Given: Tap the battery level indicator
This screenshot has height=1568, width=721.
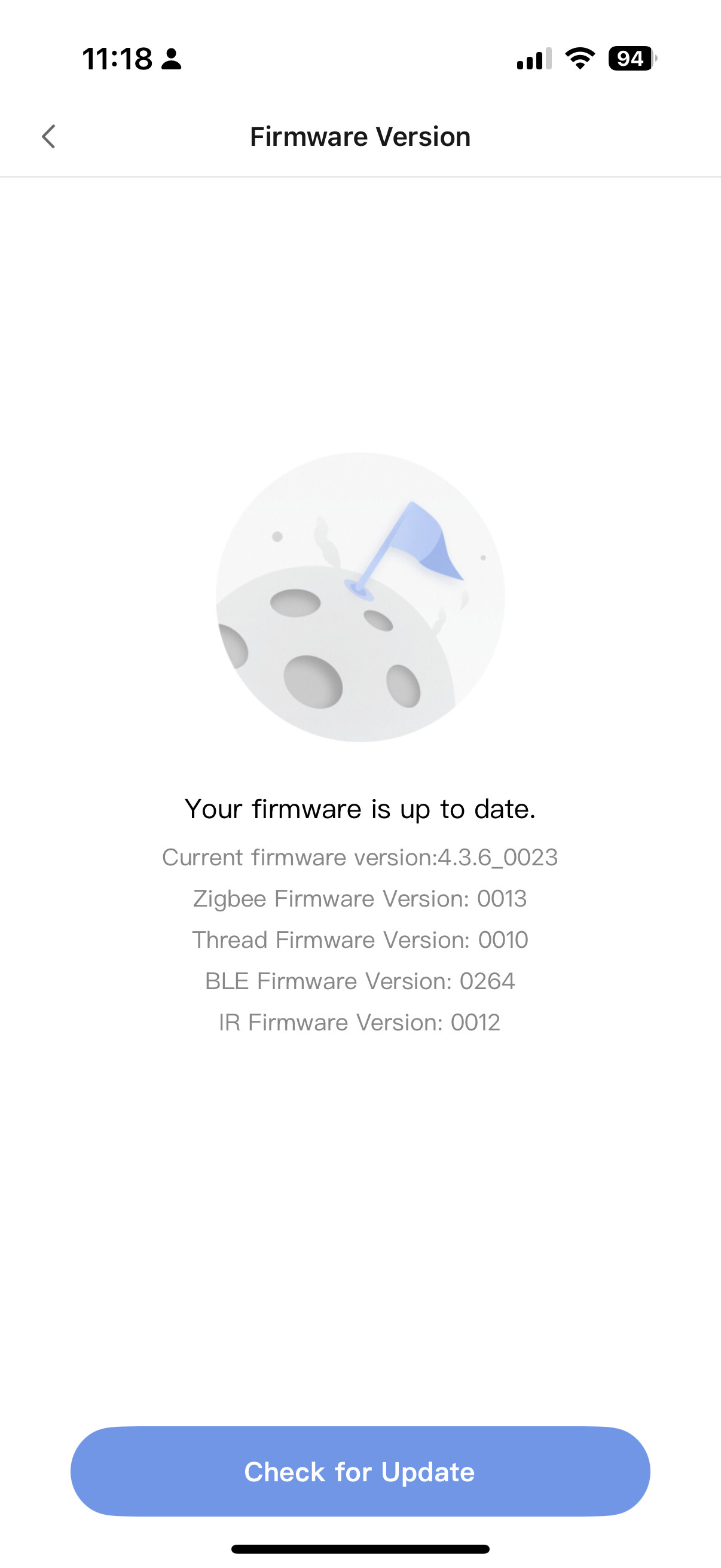Looking at the screenshot, I should (x=631, y=59).
